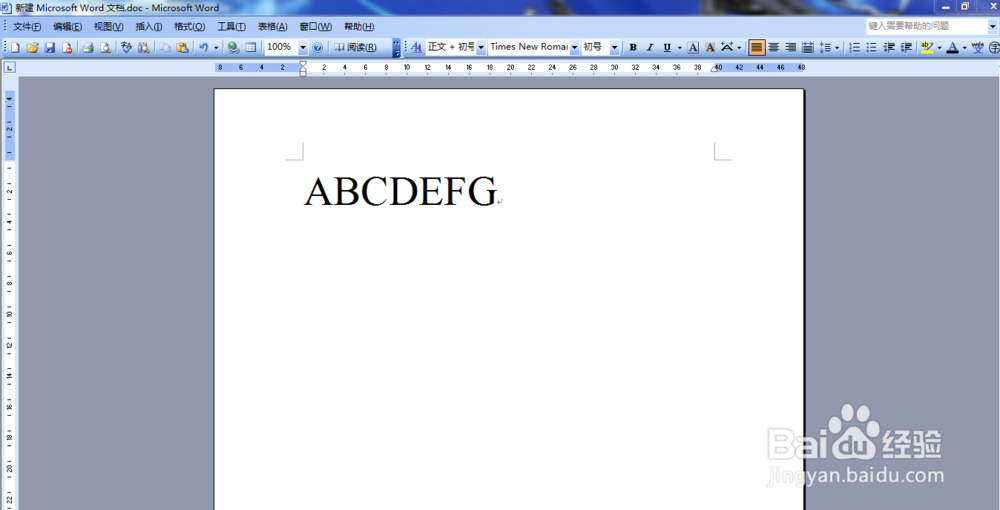Open the 工具(T) menu
Image resolution: width=1000 pixels, height=510 pixels.
231,27
